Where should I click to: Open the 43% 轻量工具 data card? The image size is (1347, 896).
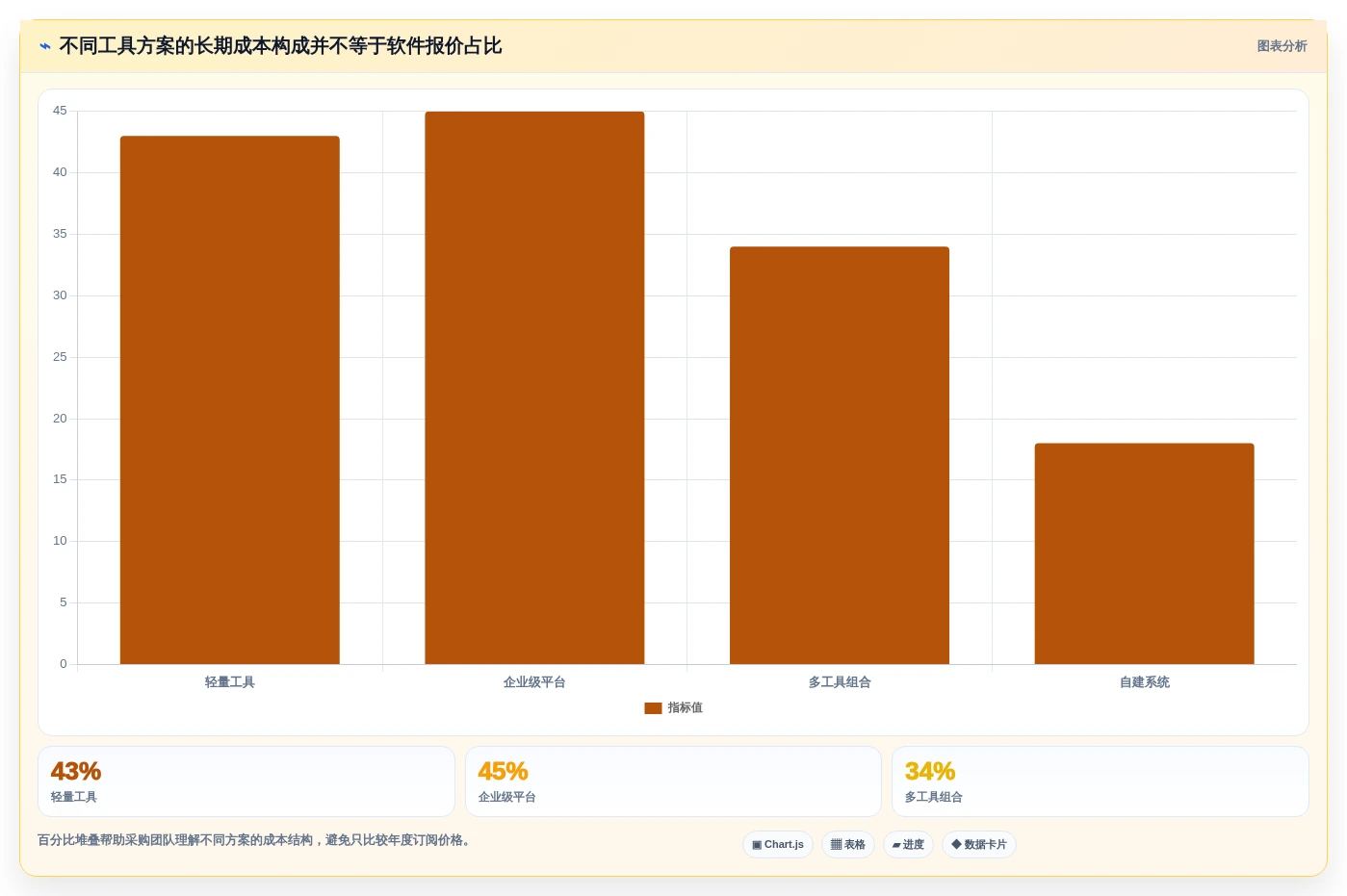point(246,781)
